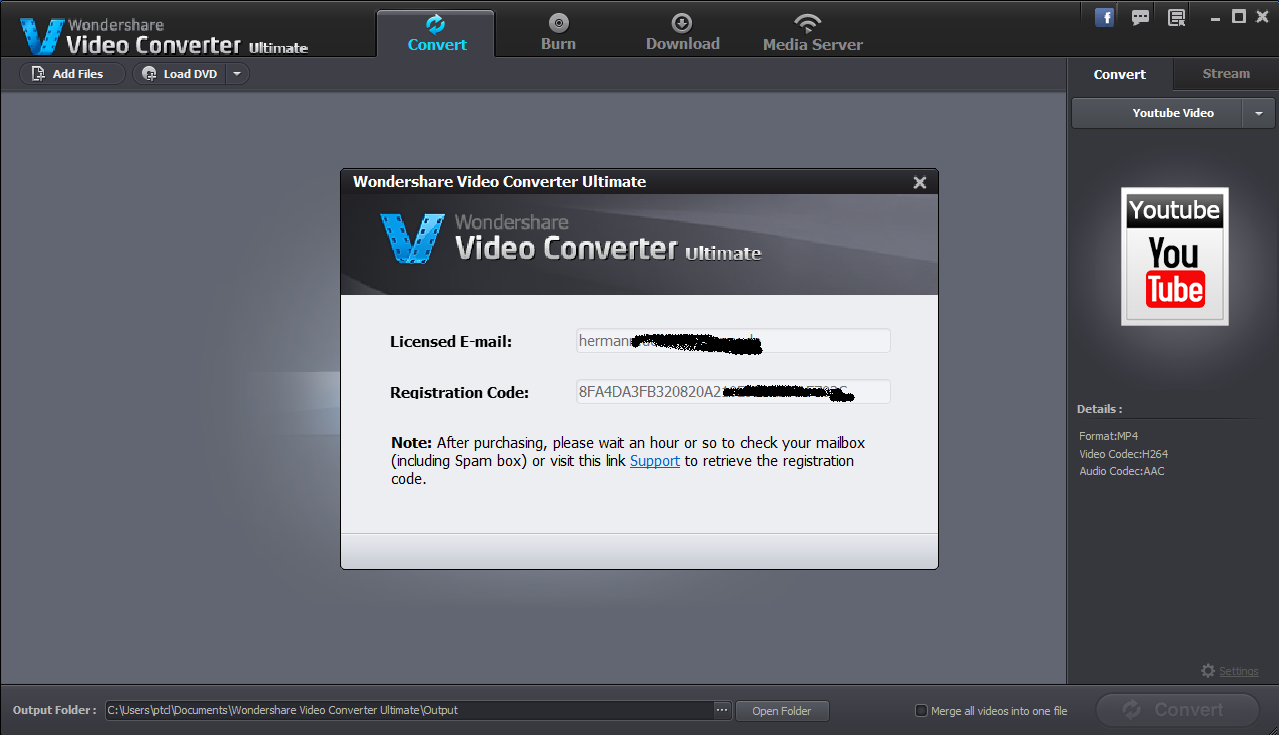Viewport: 1279px width, 735px height.
Task: Click the Video Codec:H264 detail text
Action: tap(1123, 454)
